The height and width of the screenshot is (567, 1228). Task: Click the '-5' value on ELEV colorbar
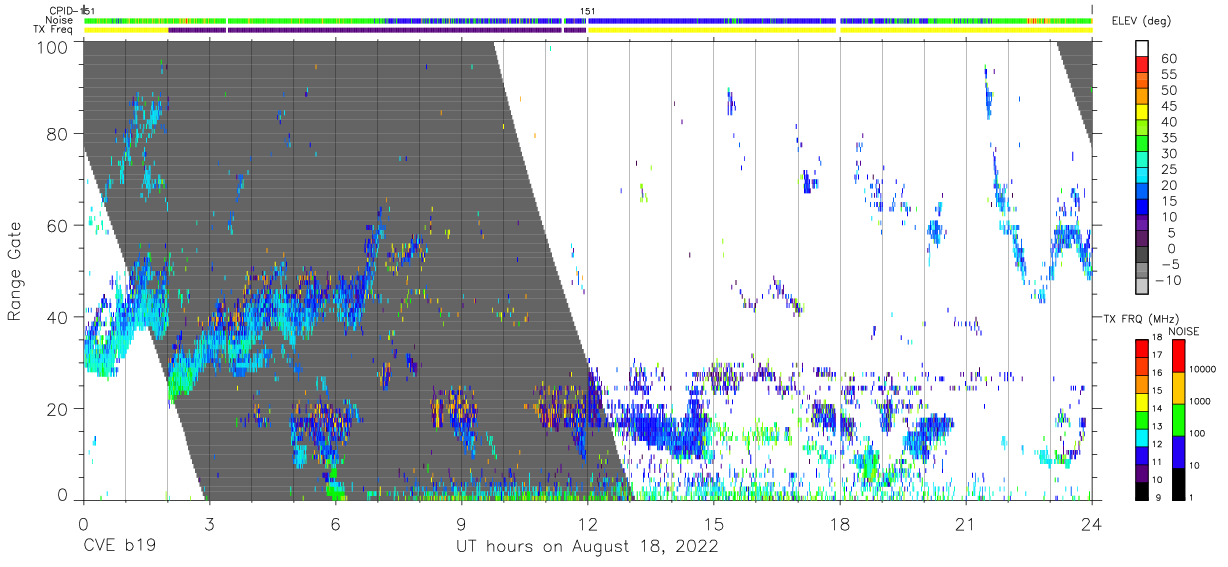[1169, 264]
